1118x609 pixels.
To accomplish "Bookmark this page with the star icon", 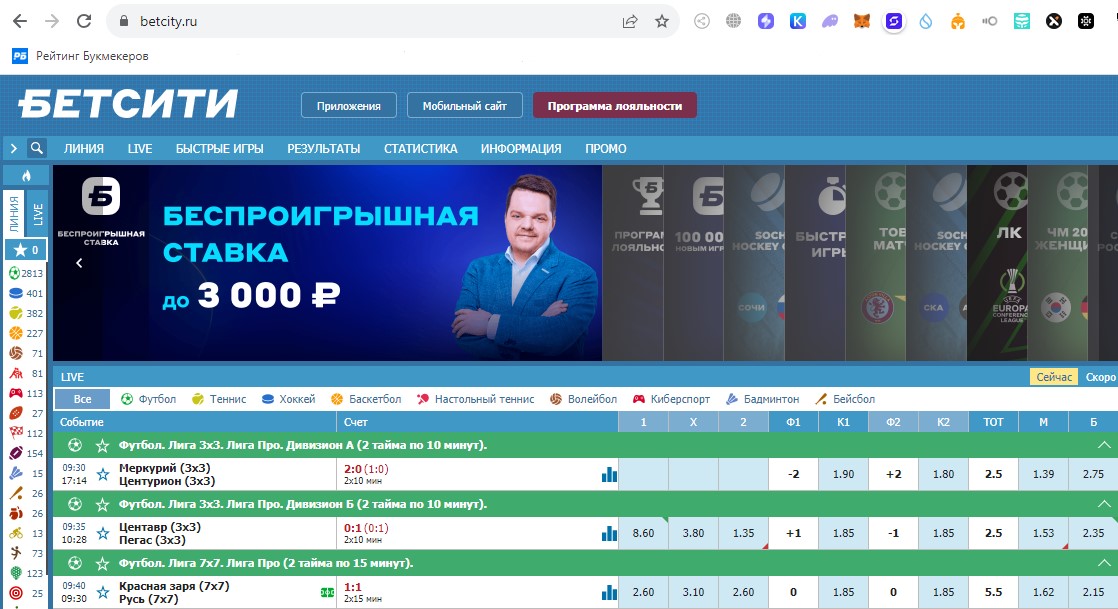I will pyautogui.click(x=662, y=21).
